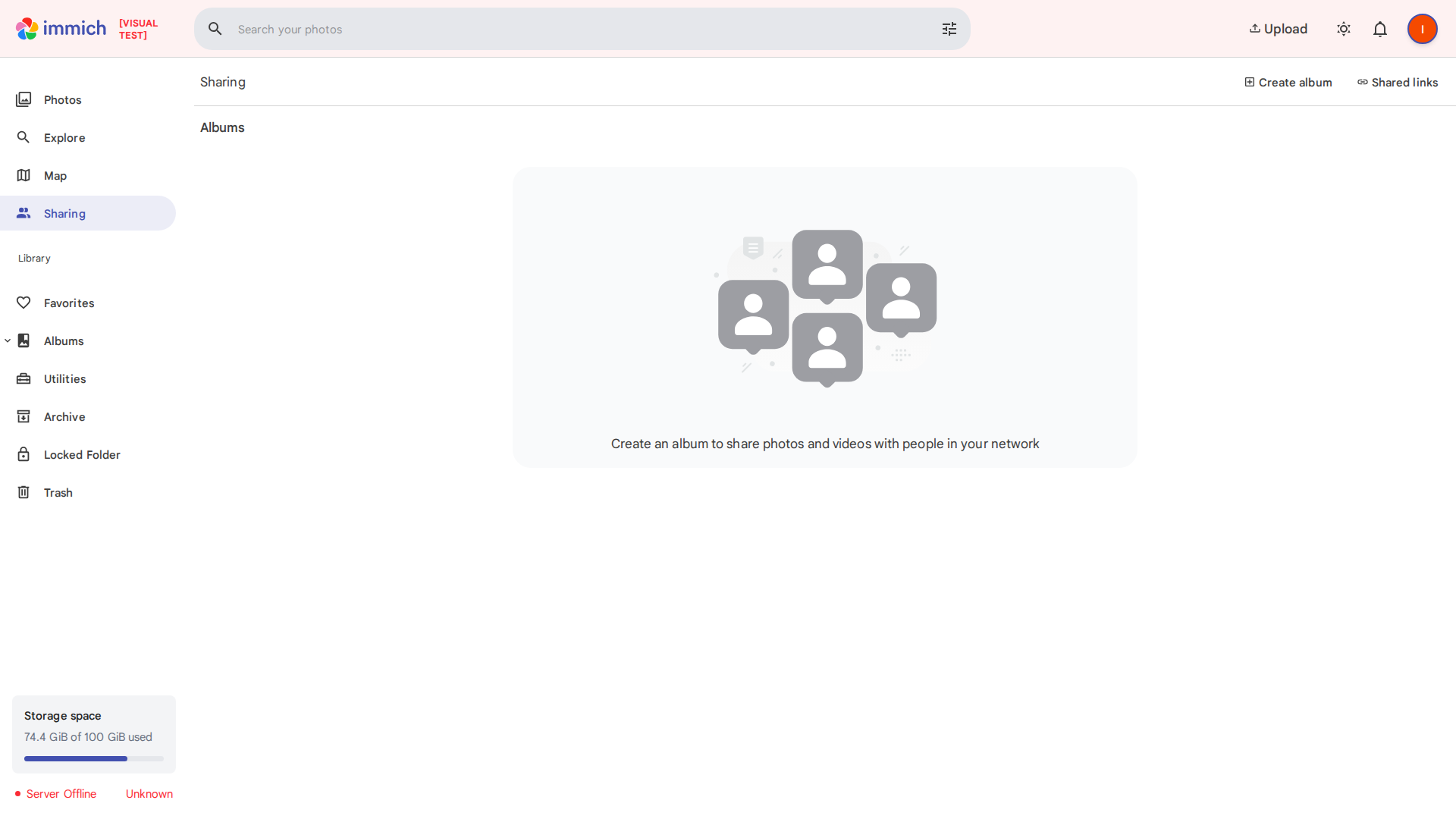Open the Archive section
Viewport: 1456px width, 819px height.
(64, 416)
